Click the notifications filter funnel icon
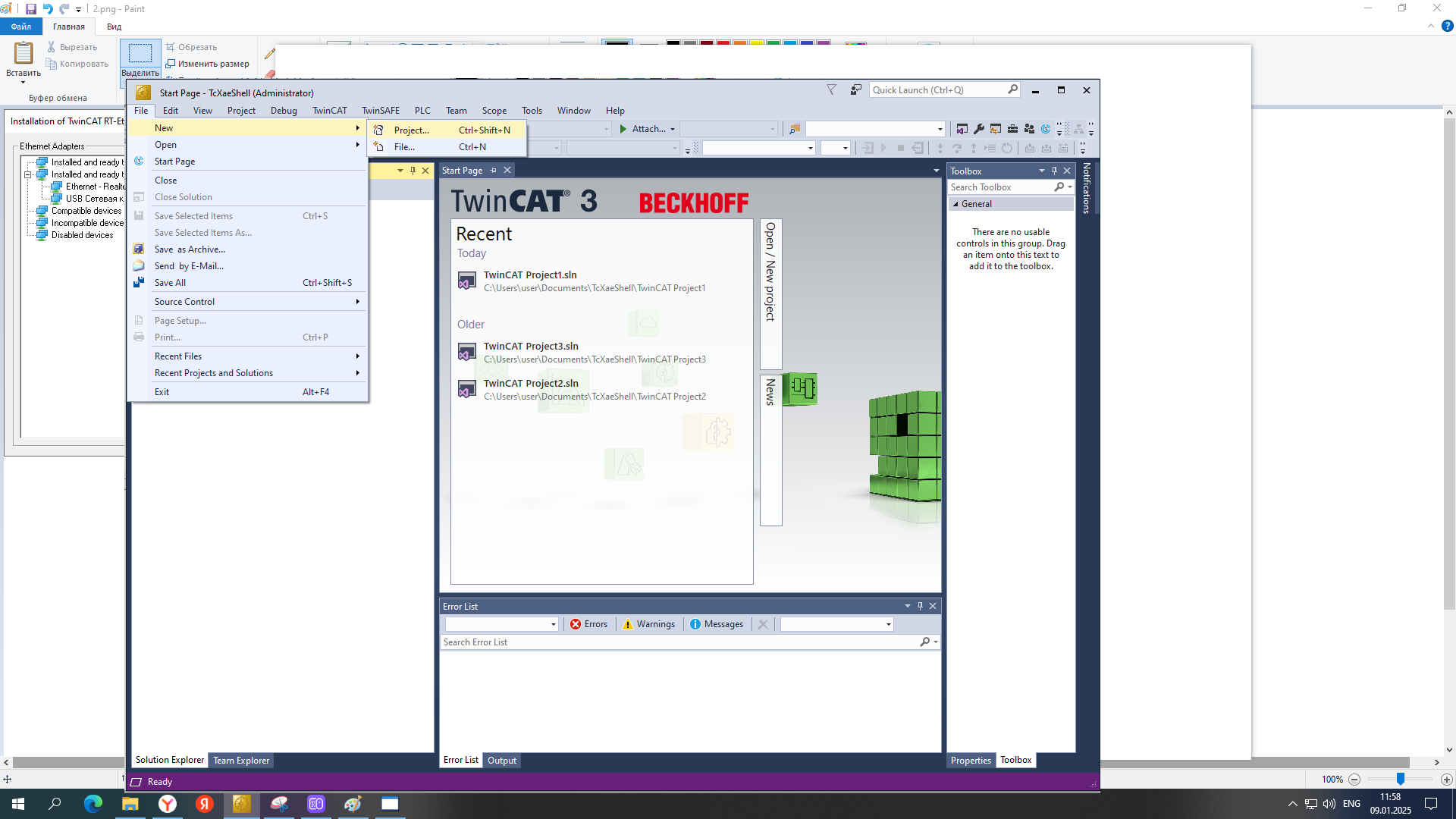This screenshot has width=1456, height=819. tap(831, 89)
